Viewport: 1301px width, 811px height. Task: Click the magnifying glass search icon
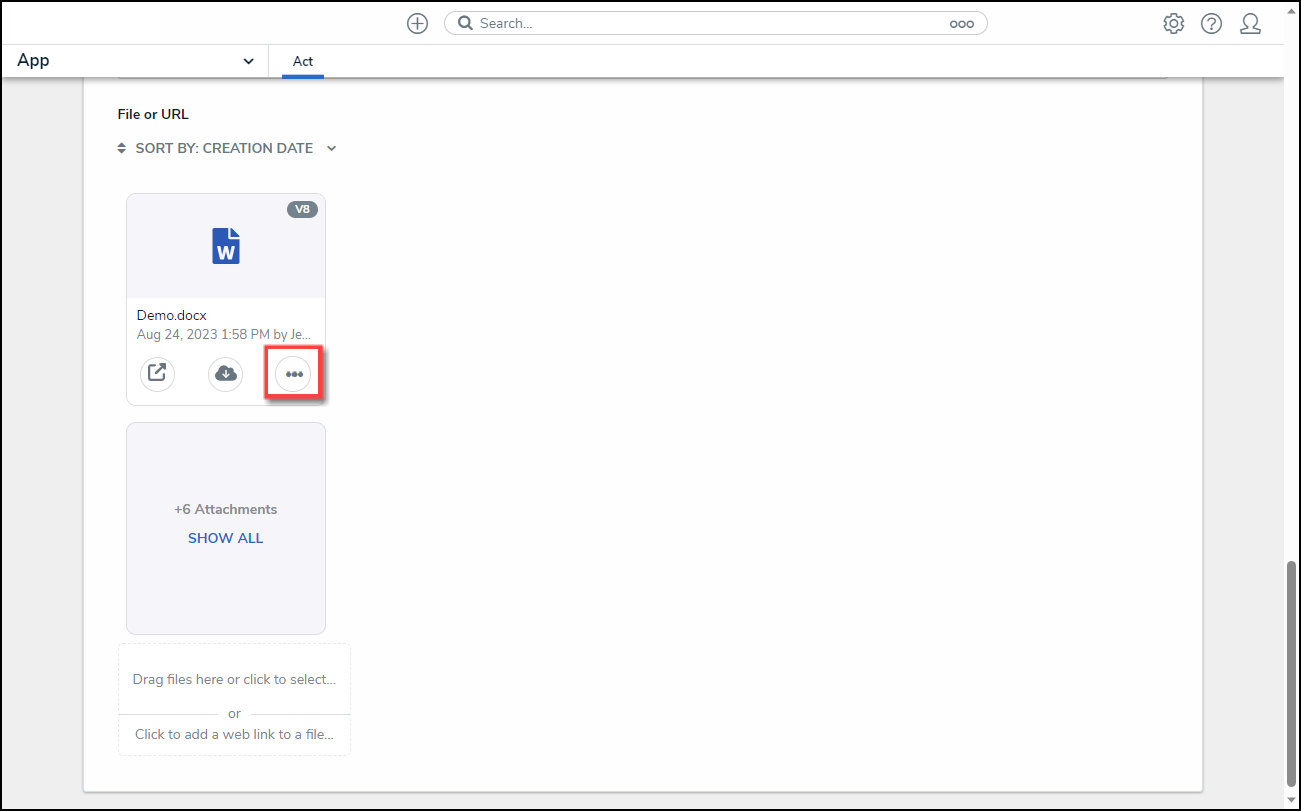(x=465, y=23)
